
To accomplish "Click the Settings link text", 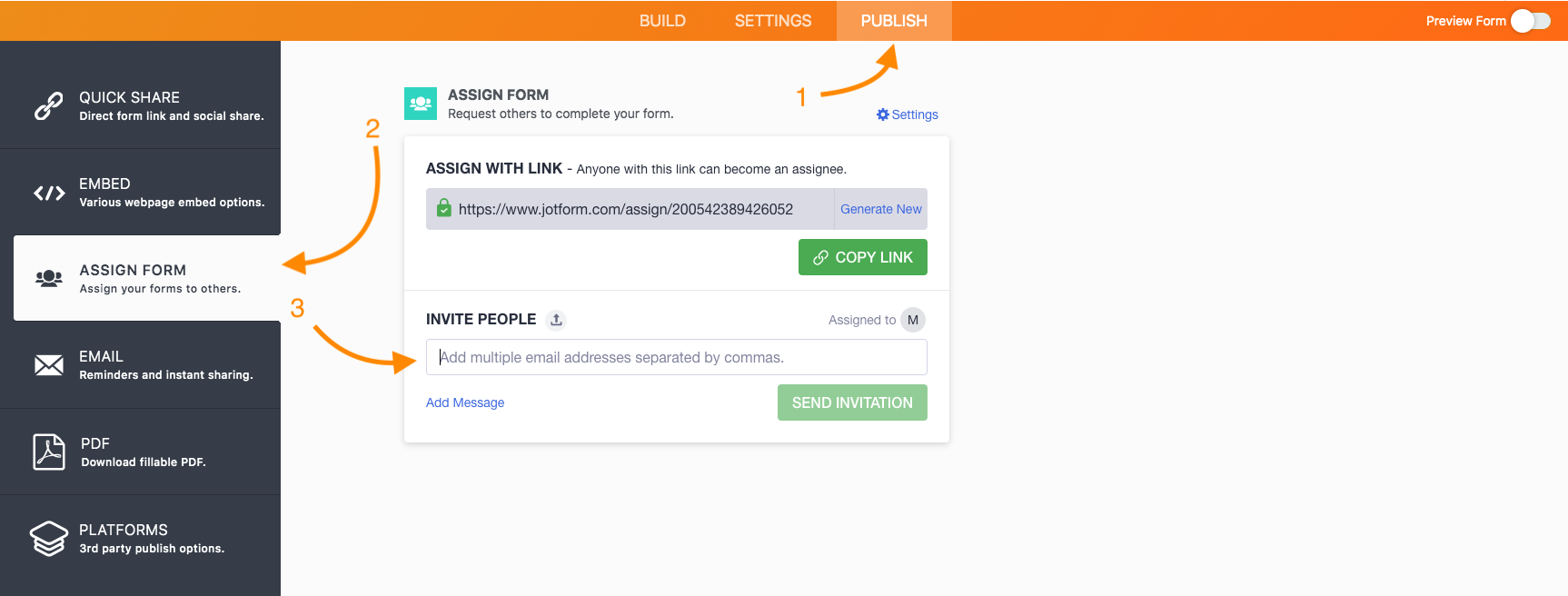I will [x=915, y=114].
